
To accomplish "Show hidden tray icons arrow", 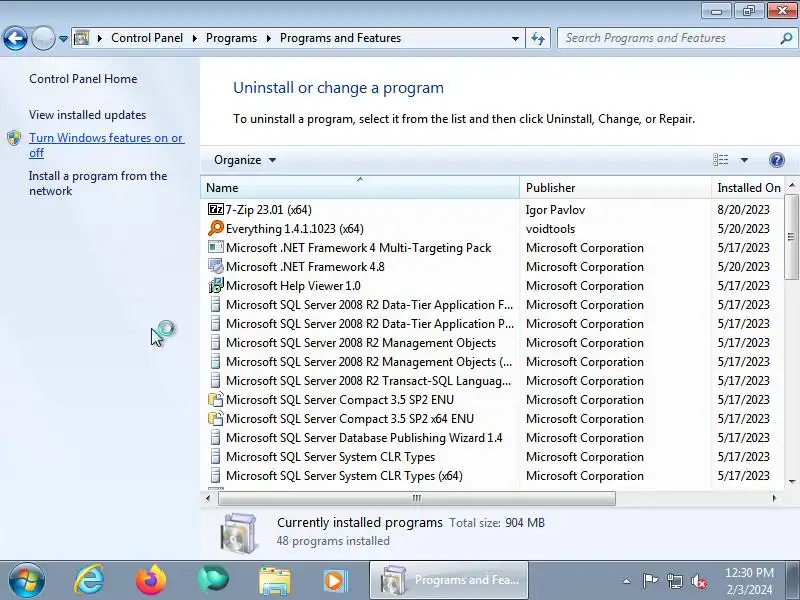I will 627,581.
